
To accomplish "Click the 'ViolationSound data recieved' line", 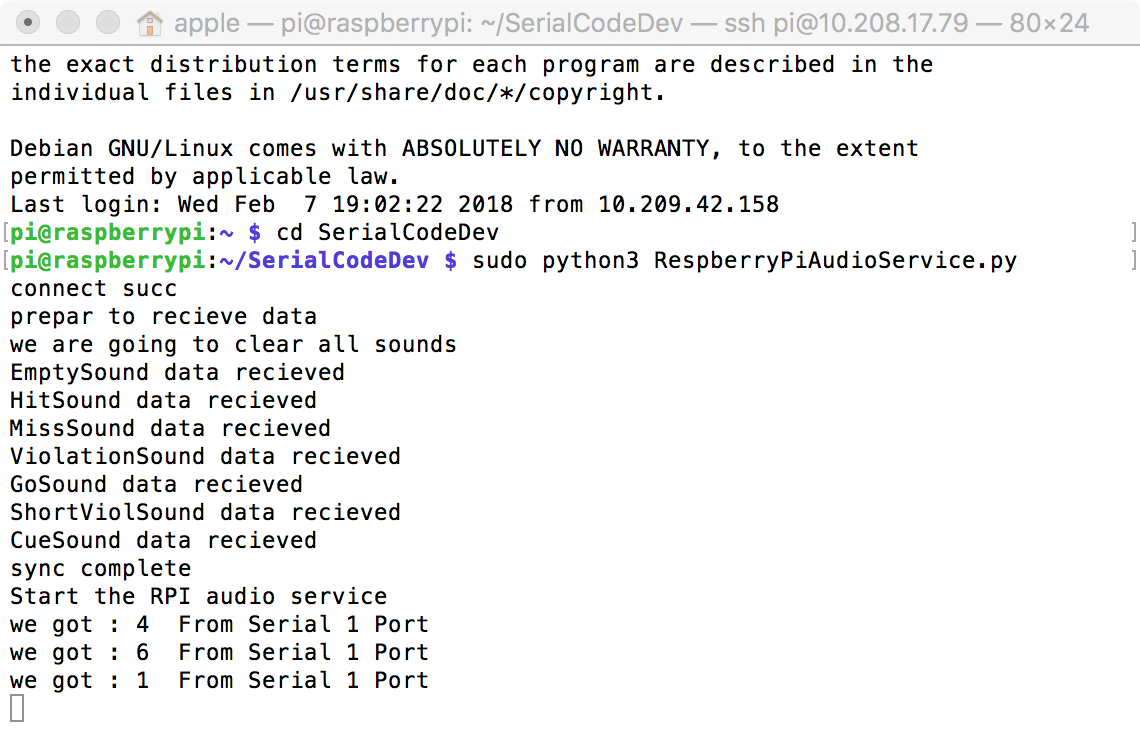I will [205, 457].
